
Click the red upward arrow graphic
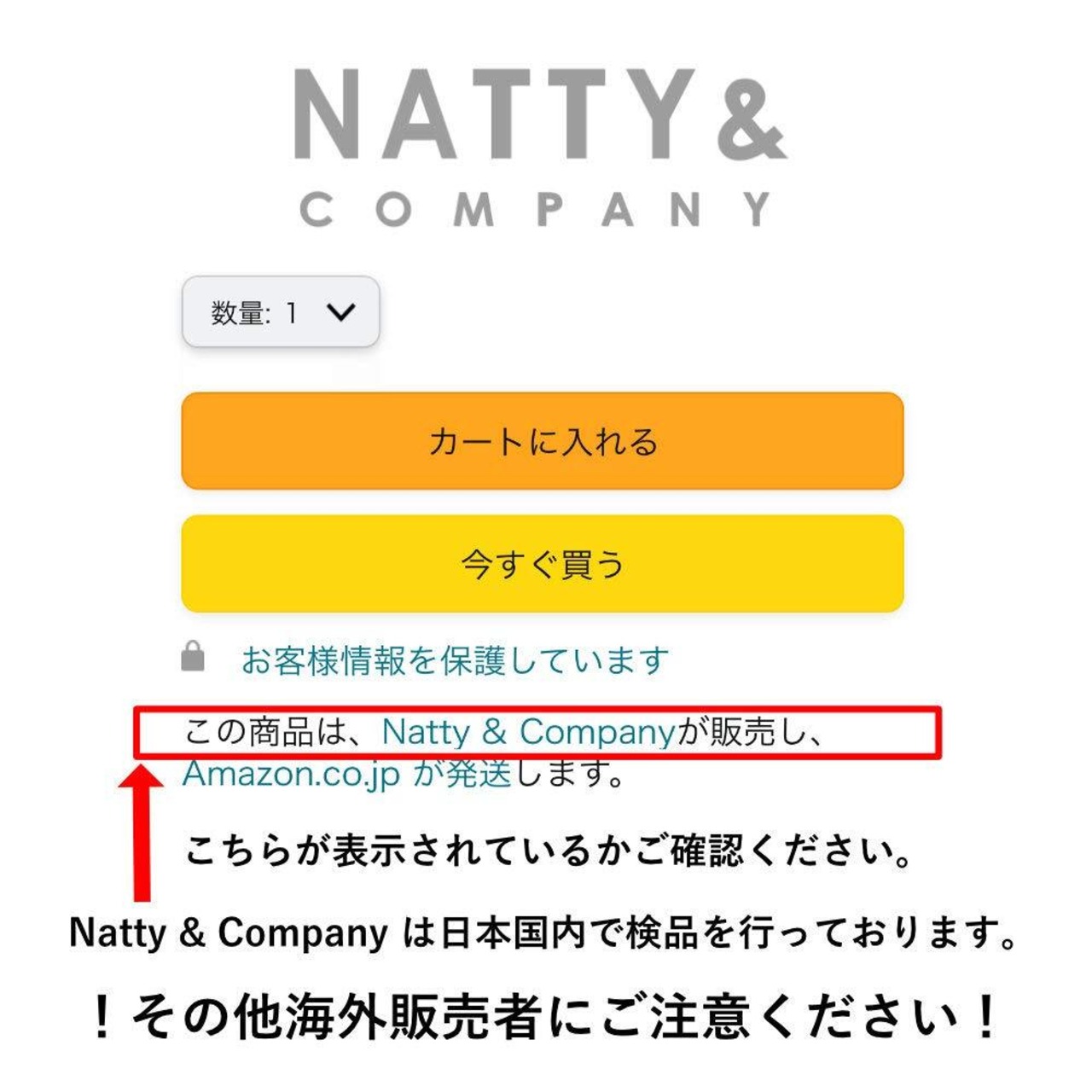tap(142, 832)
